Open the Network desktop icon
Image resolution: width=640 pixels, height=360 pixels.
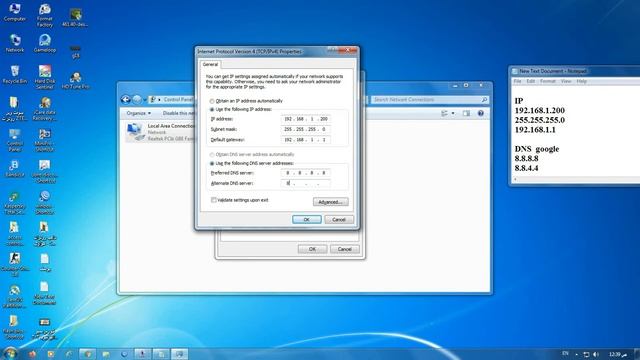(x=15, y=43)
